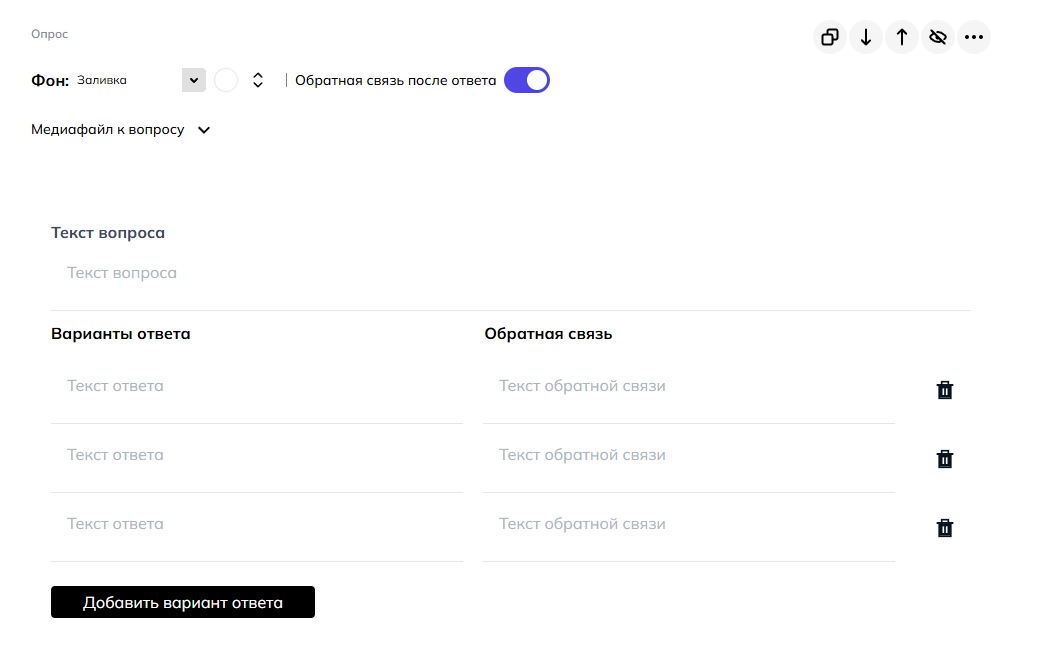Click the Фон: label
The width and height of the screenshot is (1052, 650).
pyautogui.click(x=50, y=80)
